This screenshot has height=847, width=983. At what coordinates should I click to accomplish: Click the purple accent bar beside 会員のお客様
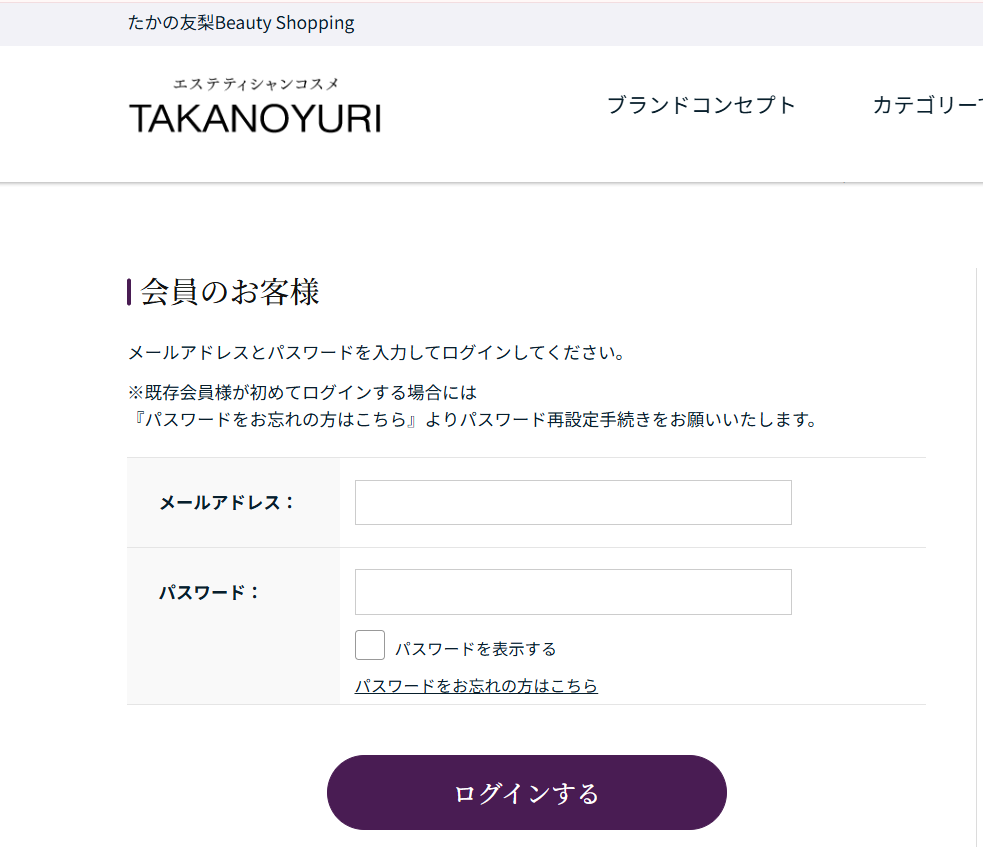(129, 292)
